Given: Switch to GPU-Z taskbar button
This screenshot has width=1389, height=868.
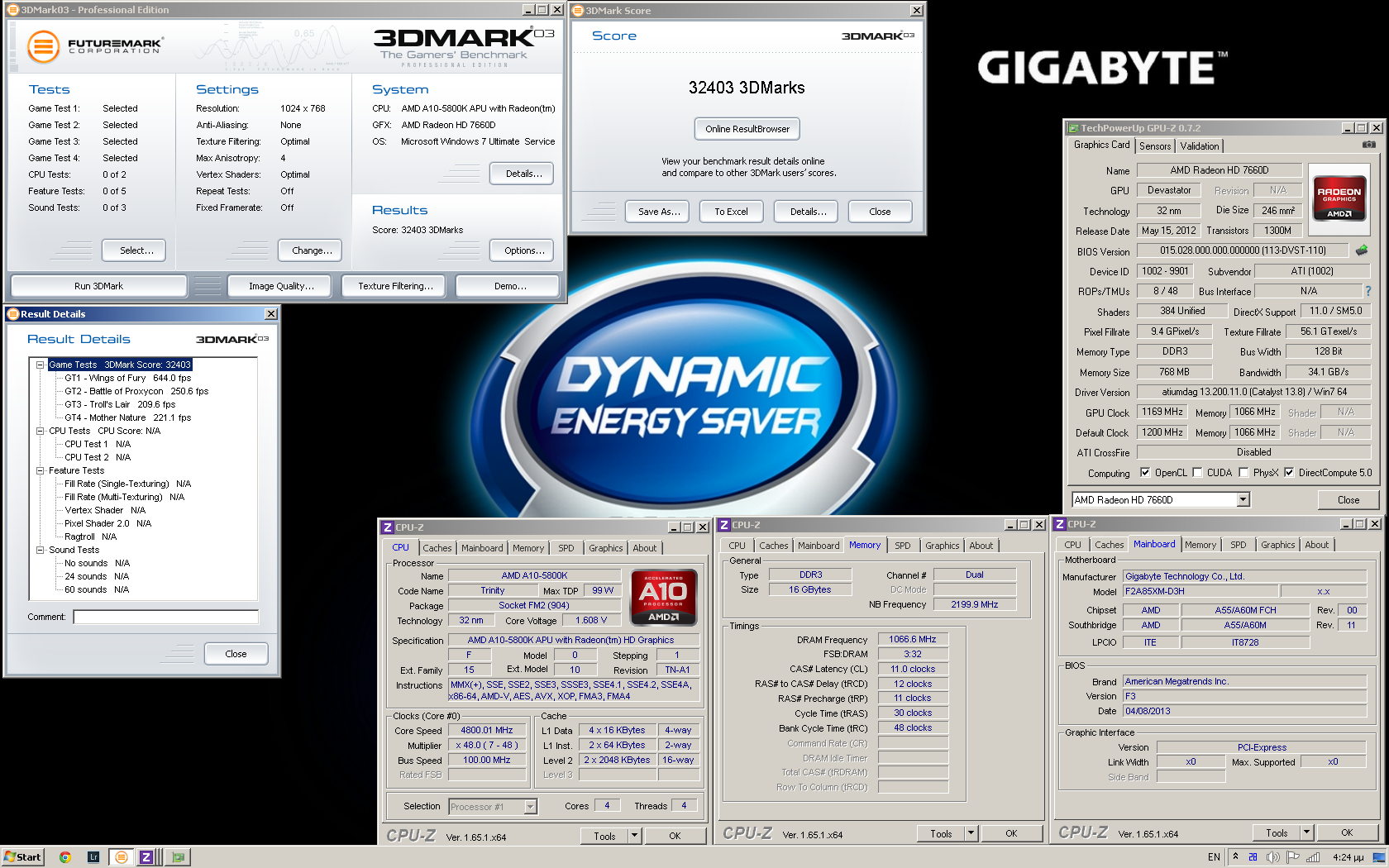Looking at the screenshot, I should (178, 857).
